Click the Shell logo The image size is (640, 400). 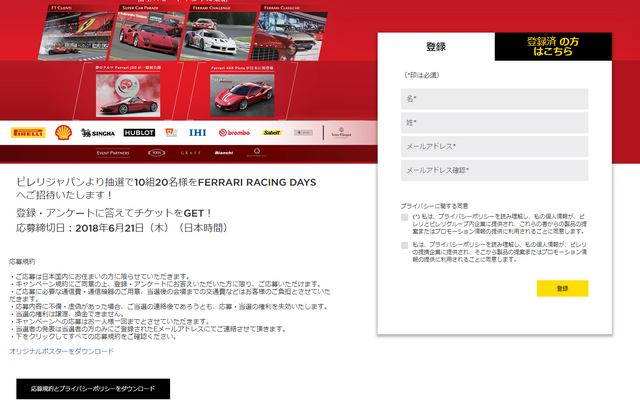click(x=63, y=132)
